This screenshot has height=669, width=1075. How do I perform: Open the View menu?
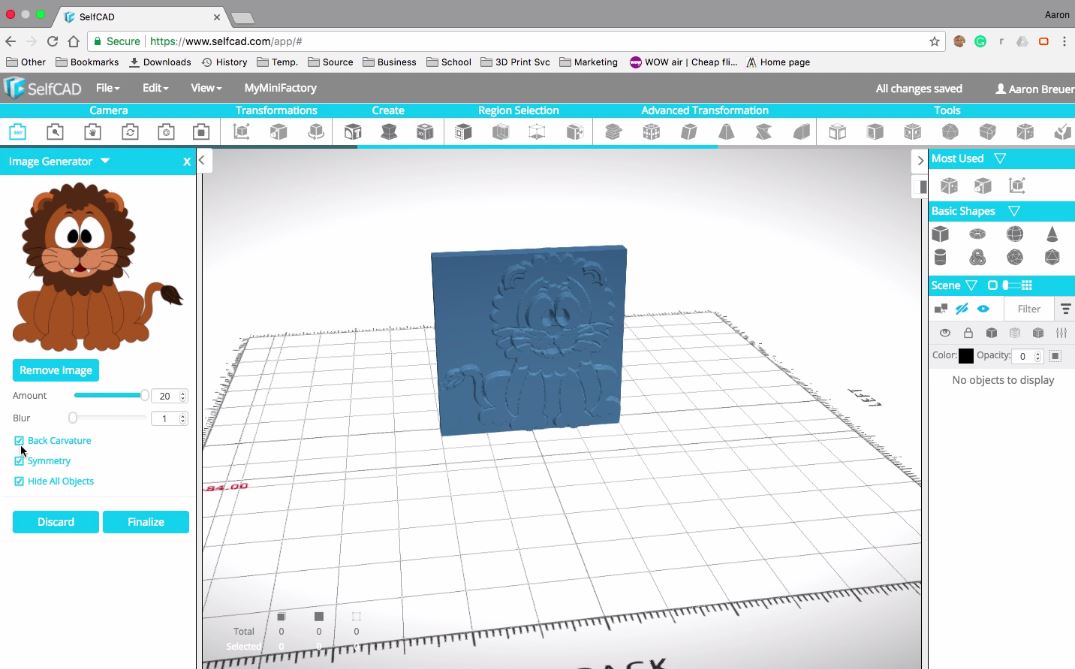pyautogui.click(x=206, y=88)
